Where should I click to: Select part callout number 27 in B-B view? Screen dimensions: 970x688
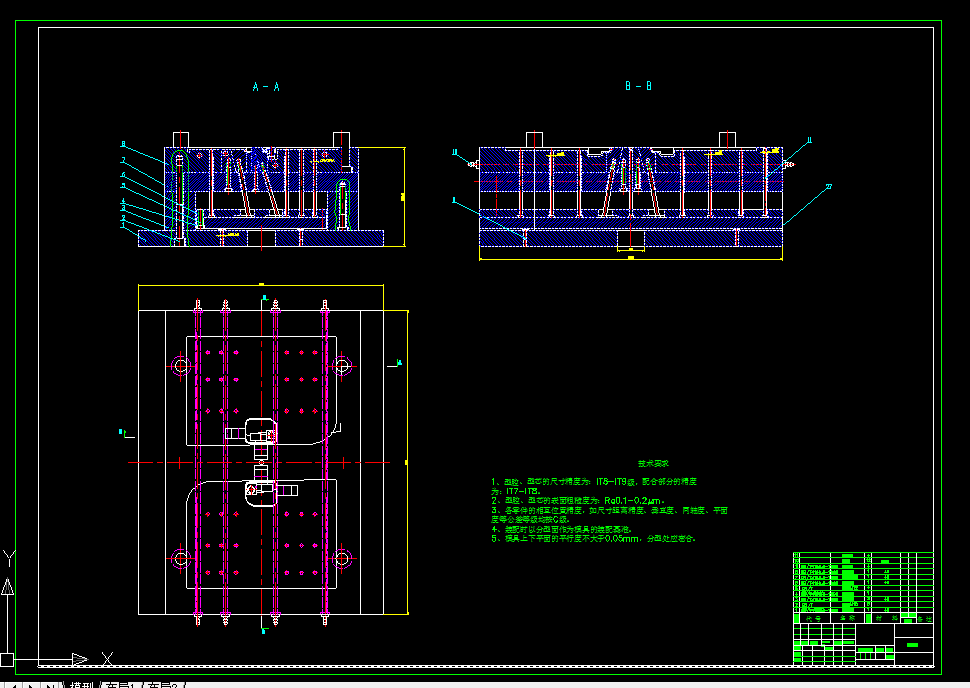pos(829,186)
